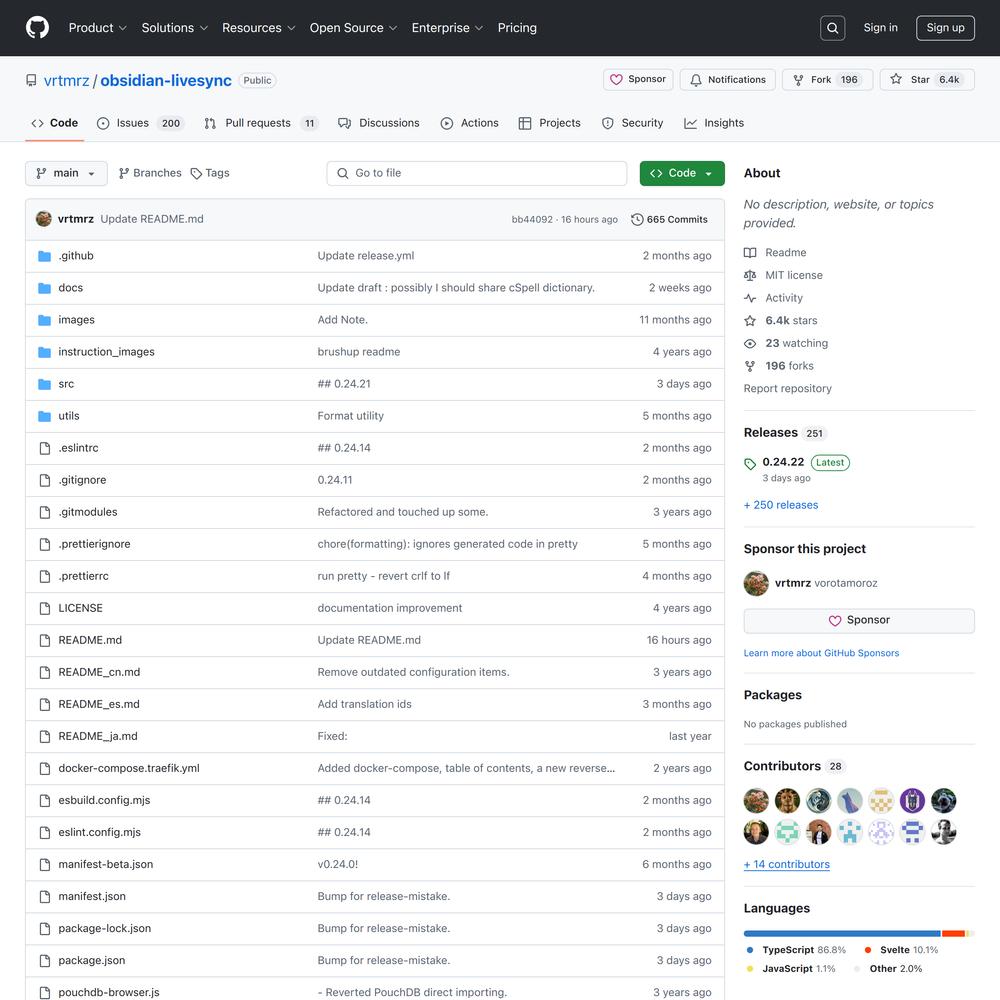View 665 Commits history
The image size is (1000, 1000).
click(x=670, y=219)
